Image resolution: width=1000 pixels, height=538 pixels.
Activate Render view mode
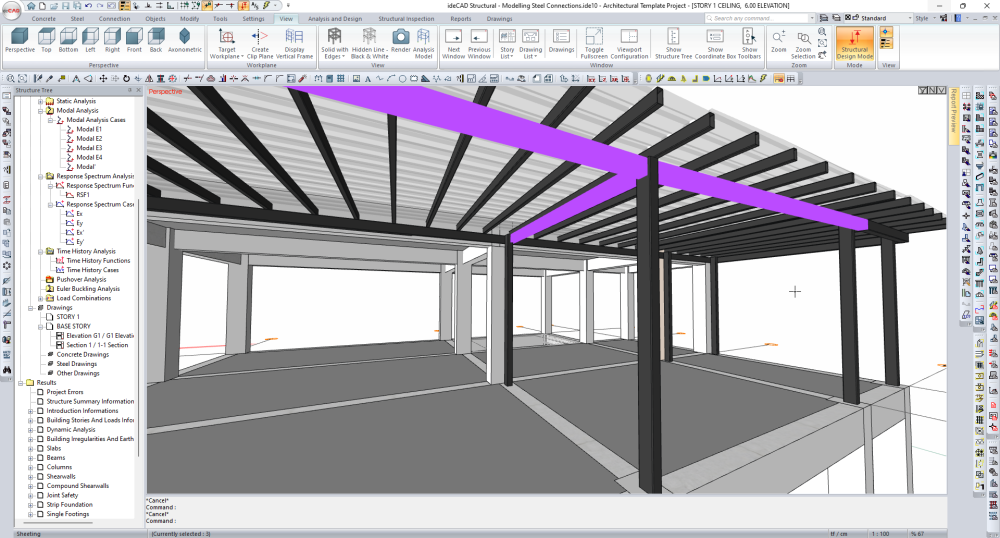[x=400, y=42]
